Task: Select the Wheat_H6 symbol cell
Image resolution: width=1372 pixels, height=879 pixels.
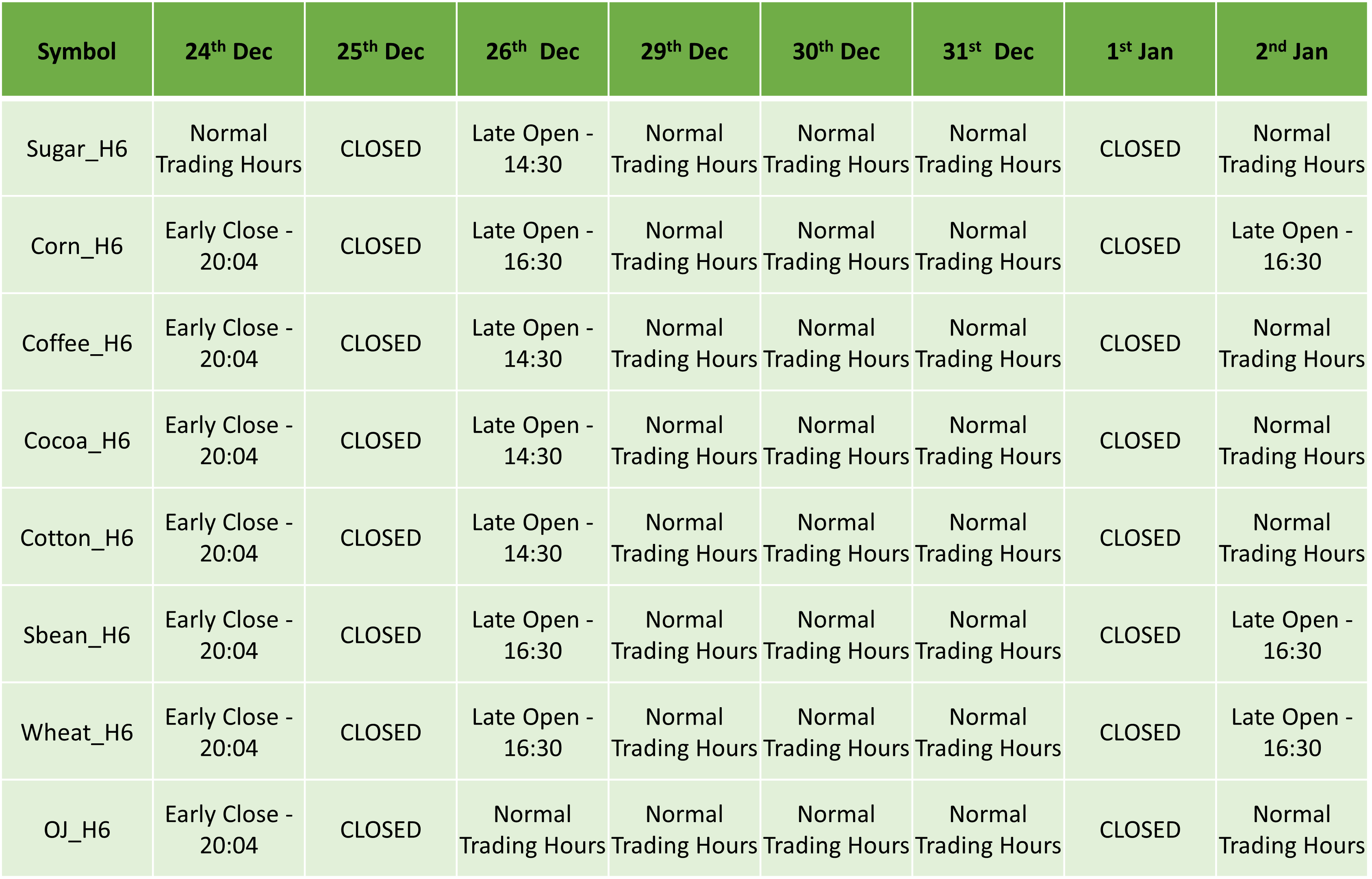Action: click(x=76, y=732)
